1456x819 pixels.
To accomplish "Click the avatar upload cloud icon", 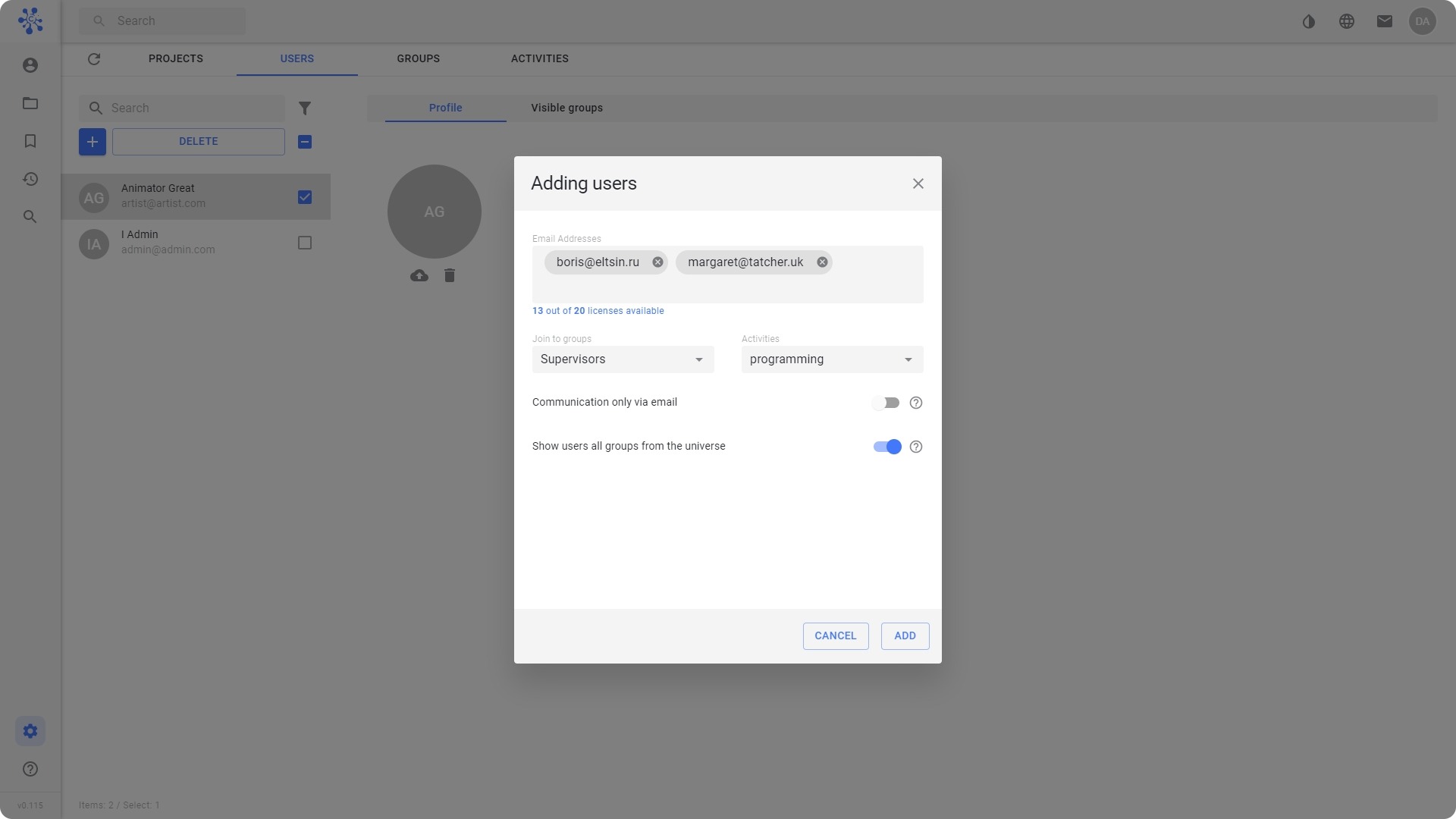I will point(419,276).
